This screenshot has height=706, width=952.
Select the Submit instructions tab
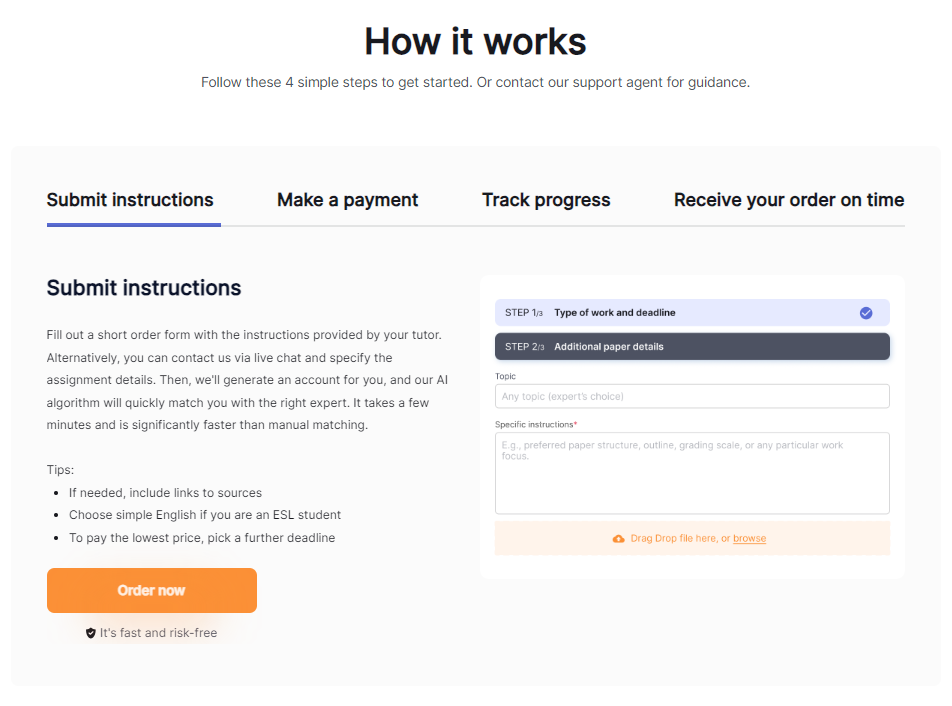(130, 200)
